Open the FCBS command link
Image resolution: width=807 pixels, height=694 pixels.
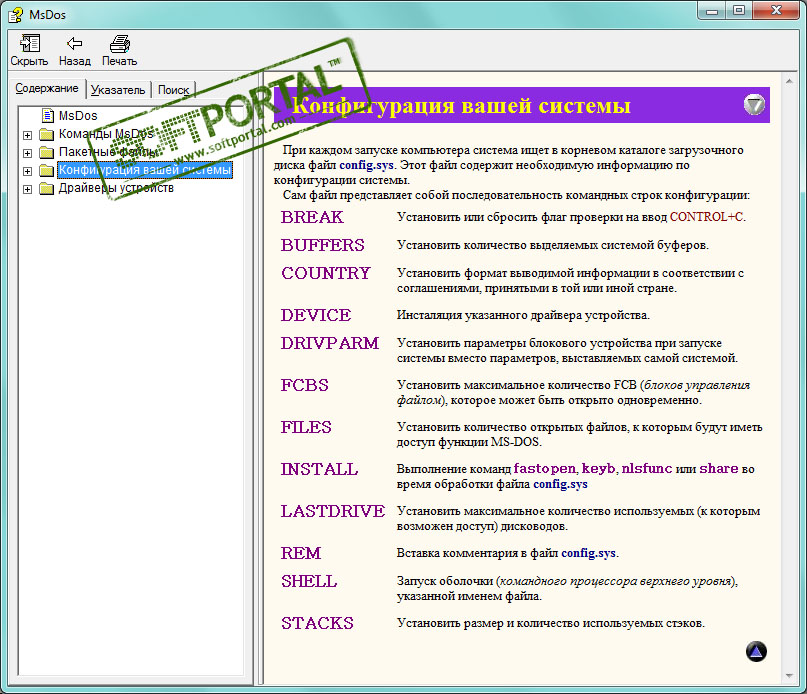tap(305, 385)
